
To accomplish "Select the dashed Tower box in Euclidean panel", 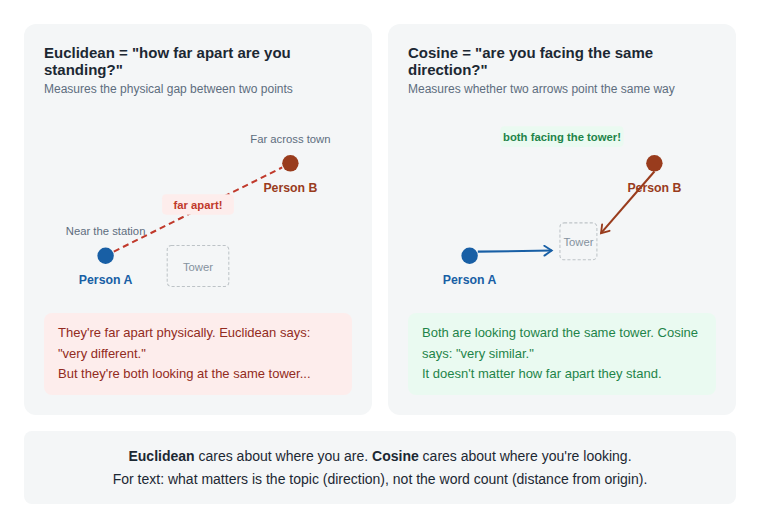I will tap(198, 266).
